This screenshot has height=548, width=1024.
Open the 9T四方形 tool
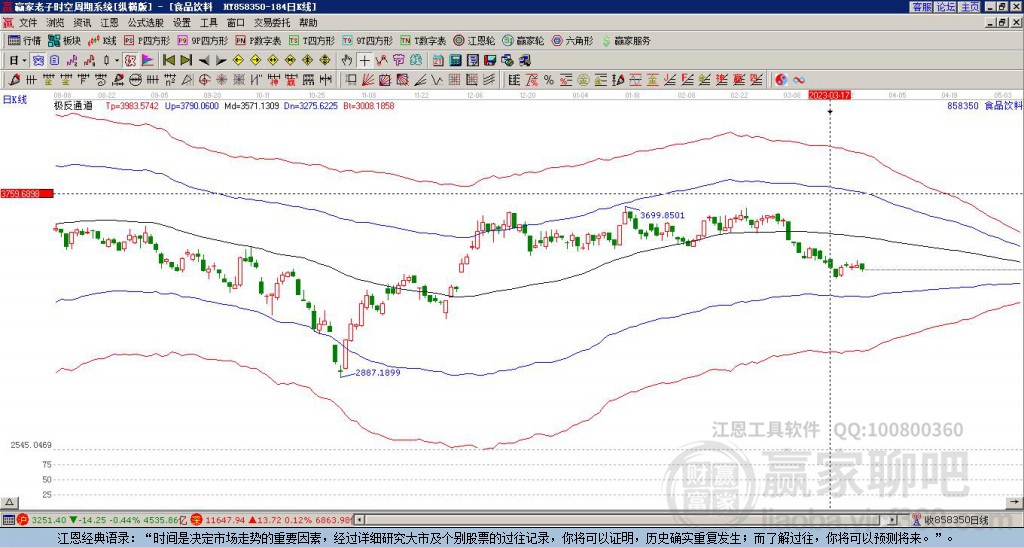[x=368, y=40]
